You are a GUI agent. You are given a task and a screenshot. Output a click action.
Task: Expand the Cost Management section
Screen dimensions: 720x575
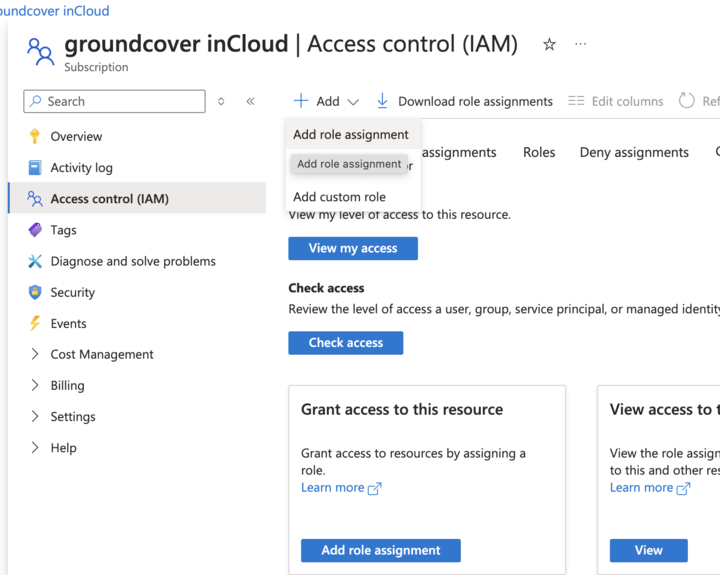pos(35,355)
